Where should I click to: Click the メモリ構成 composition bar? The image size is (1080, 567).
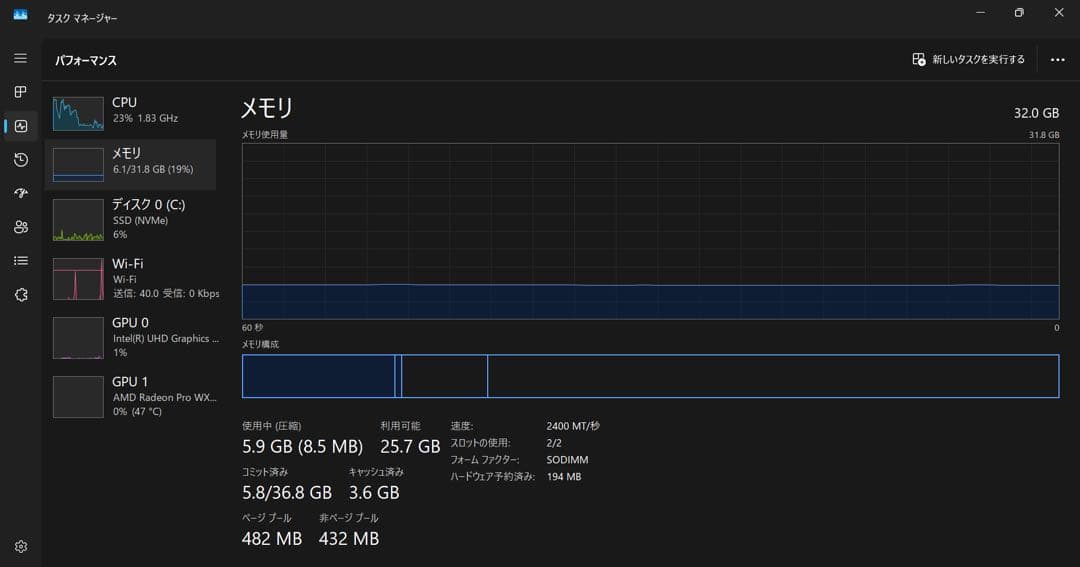pos(650,376)
